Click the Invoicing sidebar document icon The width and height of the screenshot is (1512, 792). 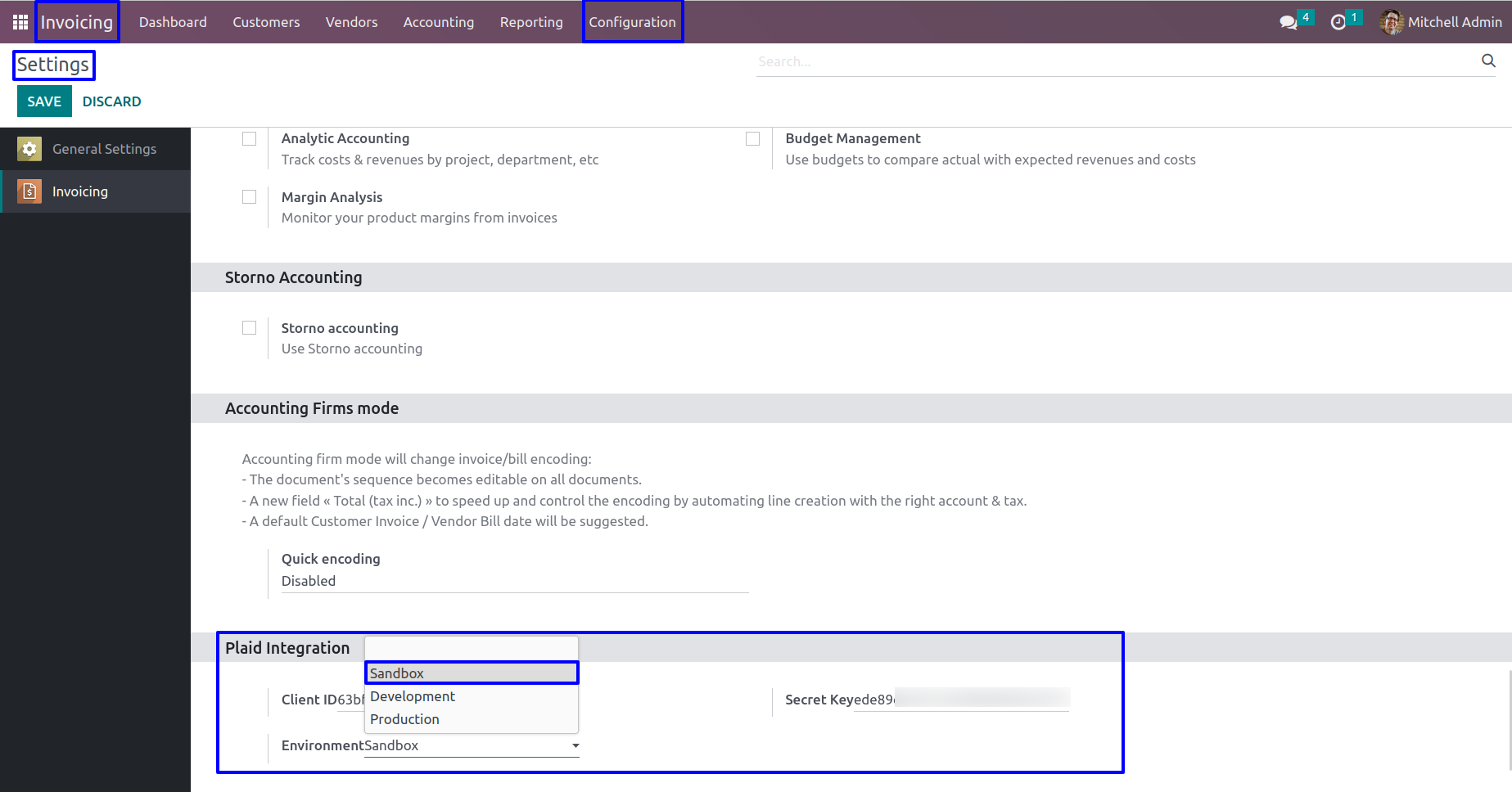point(29,191)
